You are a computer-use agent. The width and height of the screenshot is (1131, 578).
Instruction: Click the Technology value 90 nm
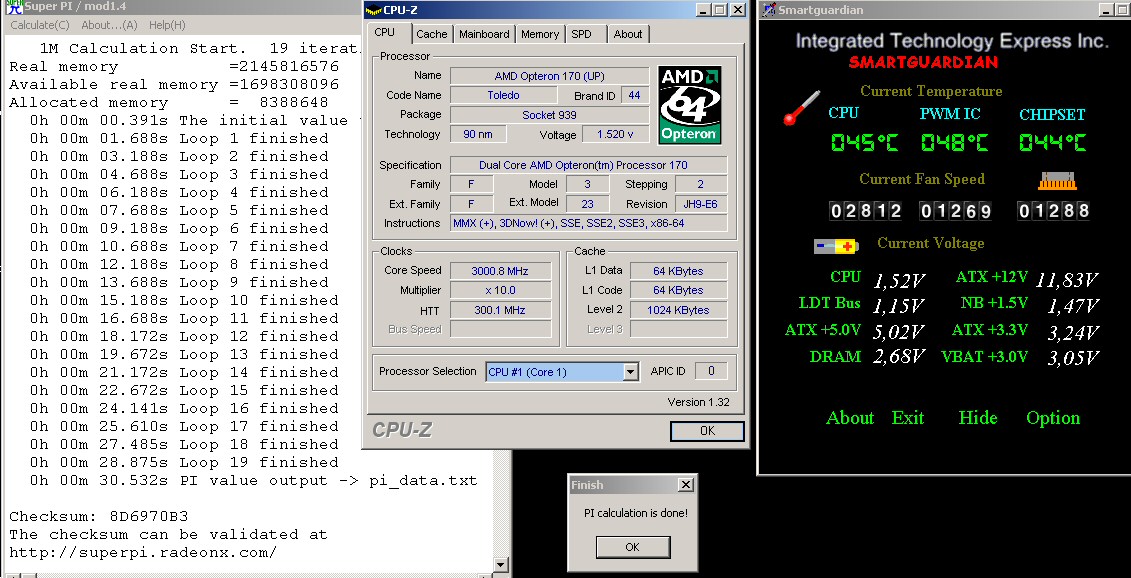tap(478, 134)
